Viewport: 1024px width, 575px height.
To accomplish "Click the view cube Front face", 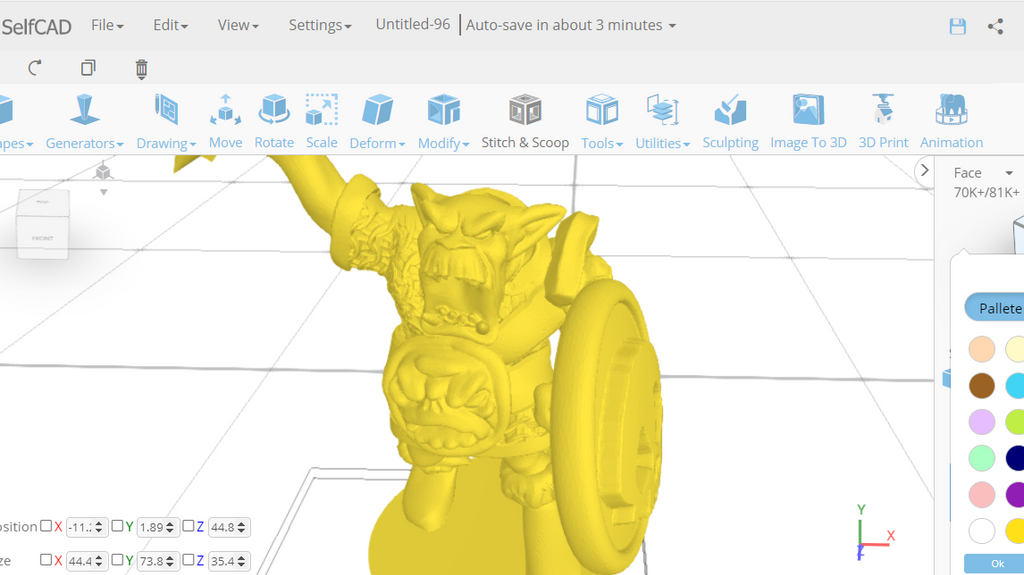I will tap(42, 238).
